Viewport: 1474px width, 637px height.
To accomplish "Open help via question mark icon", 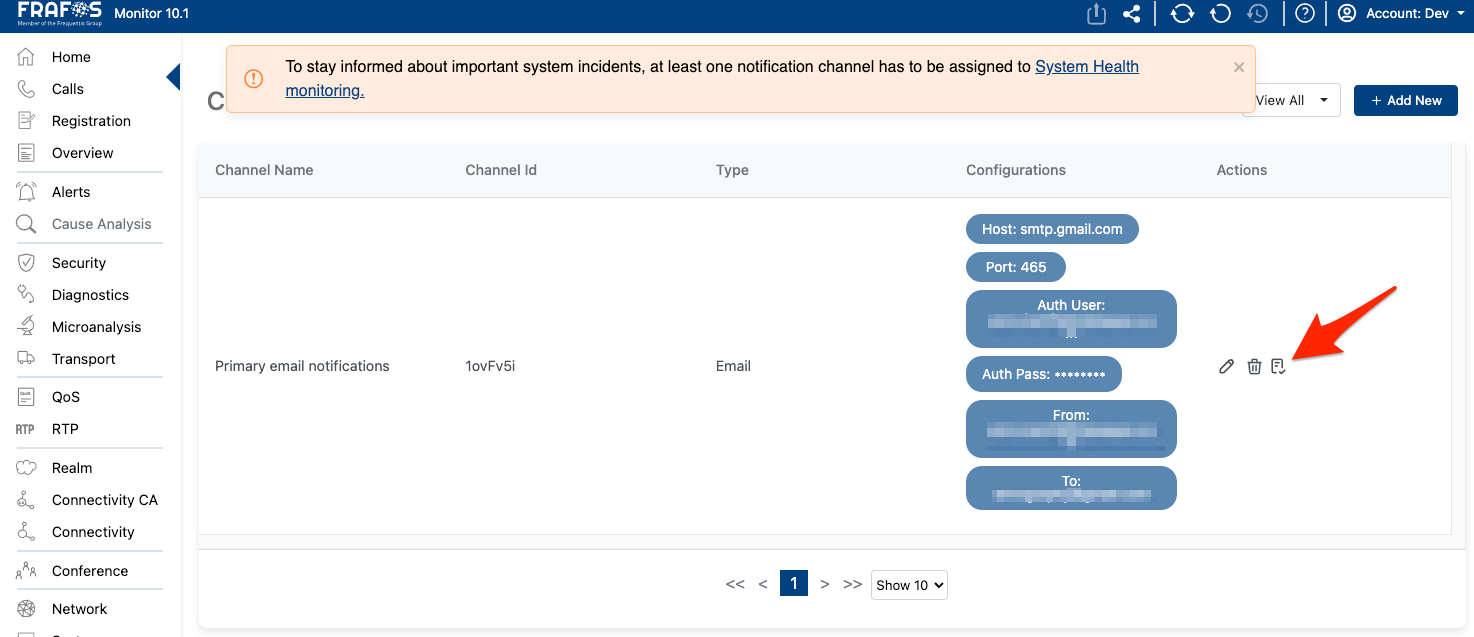I will point(1305,14).
